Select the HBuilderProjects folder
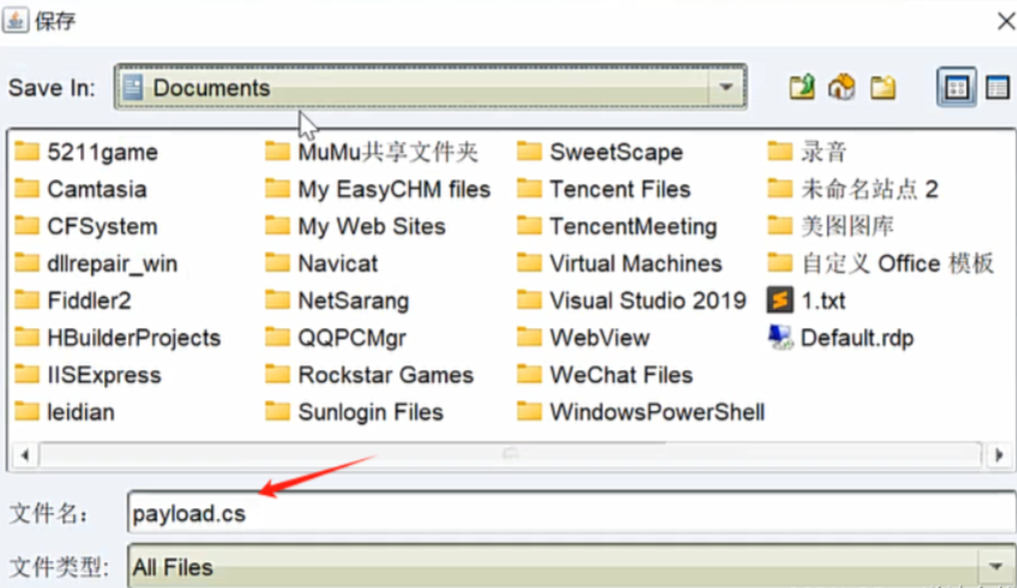The width and height of the screenshot is (1017, 588). (x=117, y=338)
